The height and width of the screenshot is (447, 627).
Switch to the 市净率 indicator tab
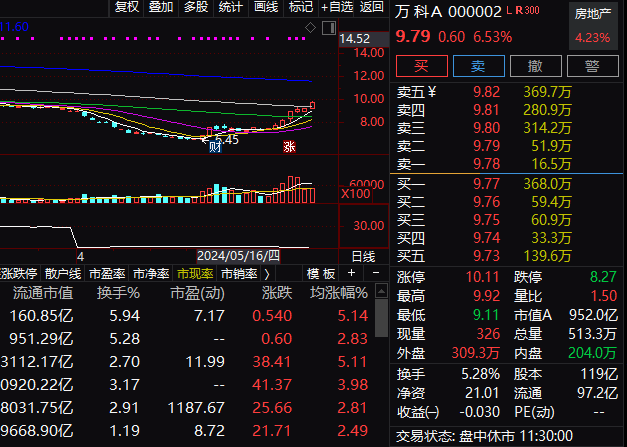point(151,274)
